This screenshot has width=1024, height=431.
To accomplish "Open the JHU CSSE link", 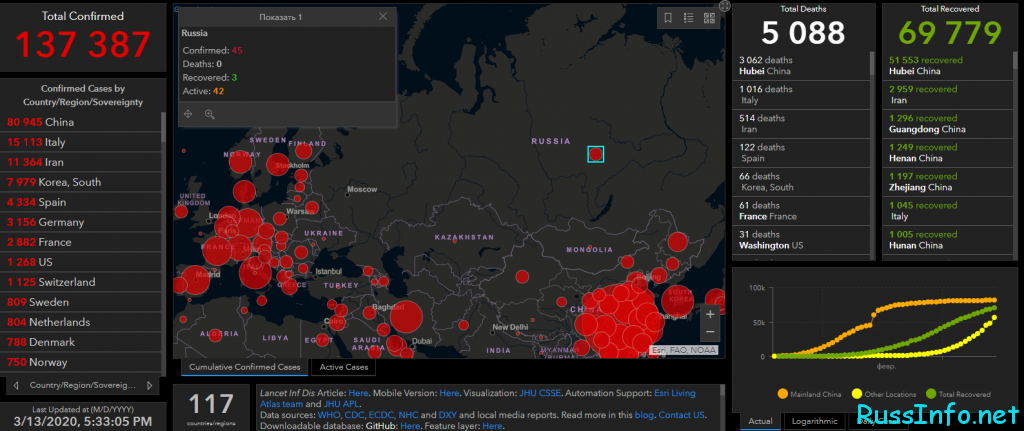I will (539, 393).
